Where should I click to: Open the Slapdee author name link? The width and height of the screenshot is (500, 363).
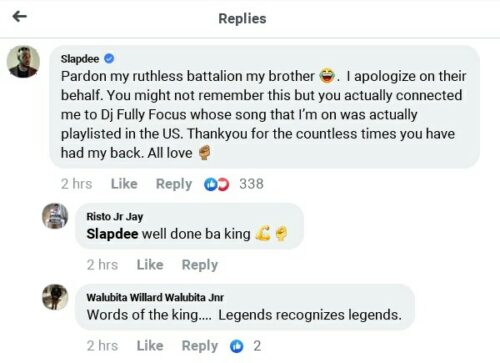(80, 59)
